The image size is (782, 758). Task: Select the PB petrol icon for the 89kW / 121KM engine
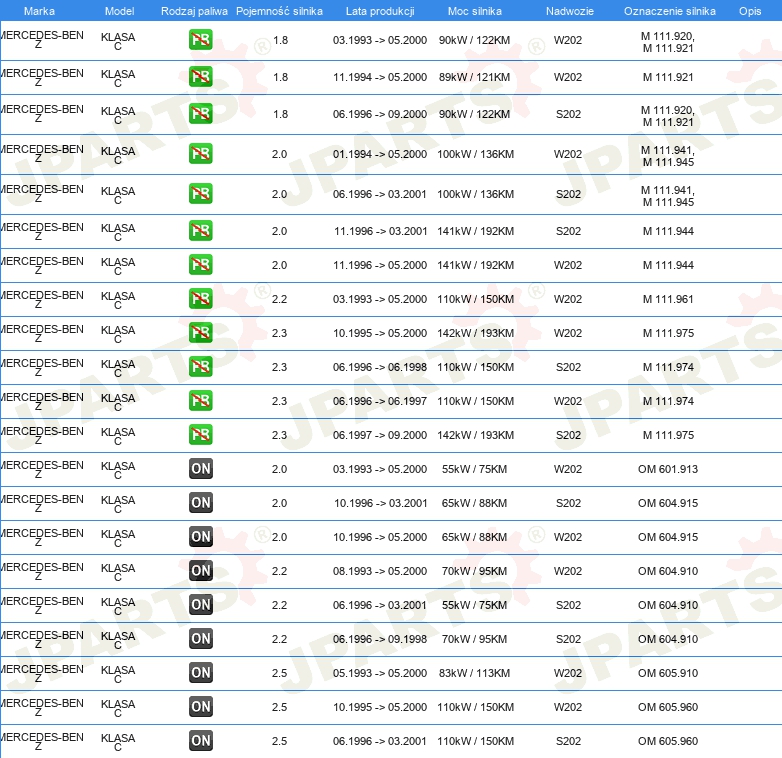201,77
